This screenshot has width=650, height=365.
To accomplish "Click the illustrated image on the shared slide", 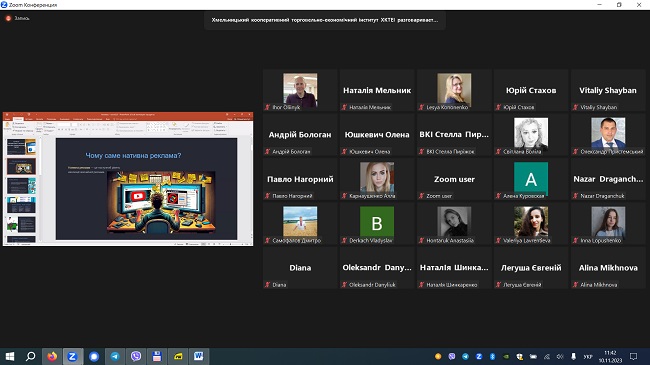I will [x=161, y=202].
